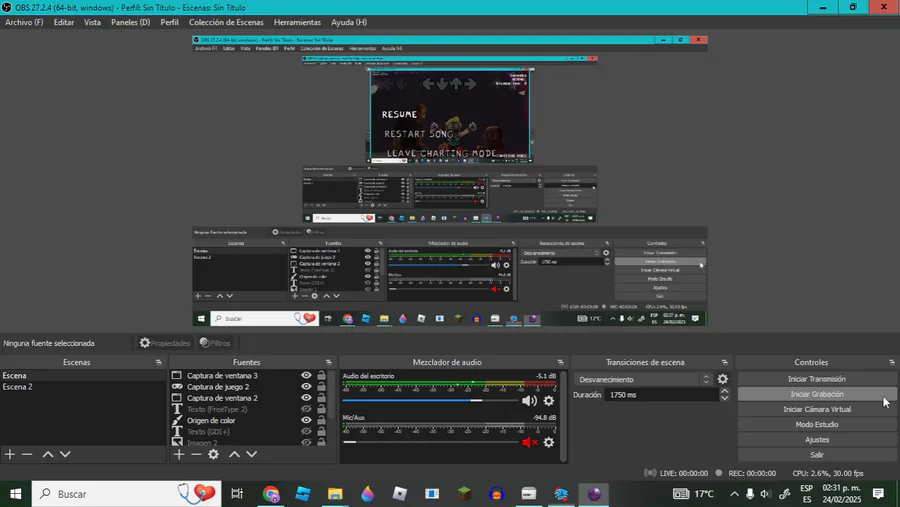Image resolution: width=900 pixels, height=507 pixels.
Task: Hide Origen de color source
Action: [x=307, y=420]
